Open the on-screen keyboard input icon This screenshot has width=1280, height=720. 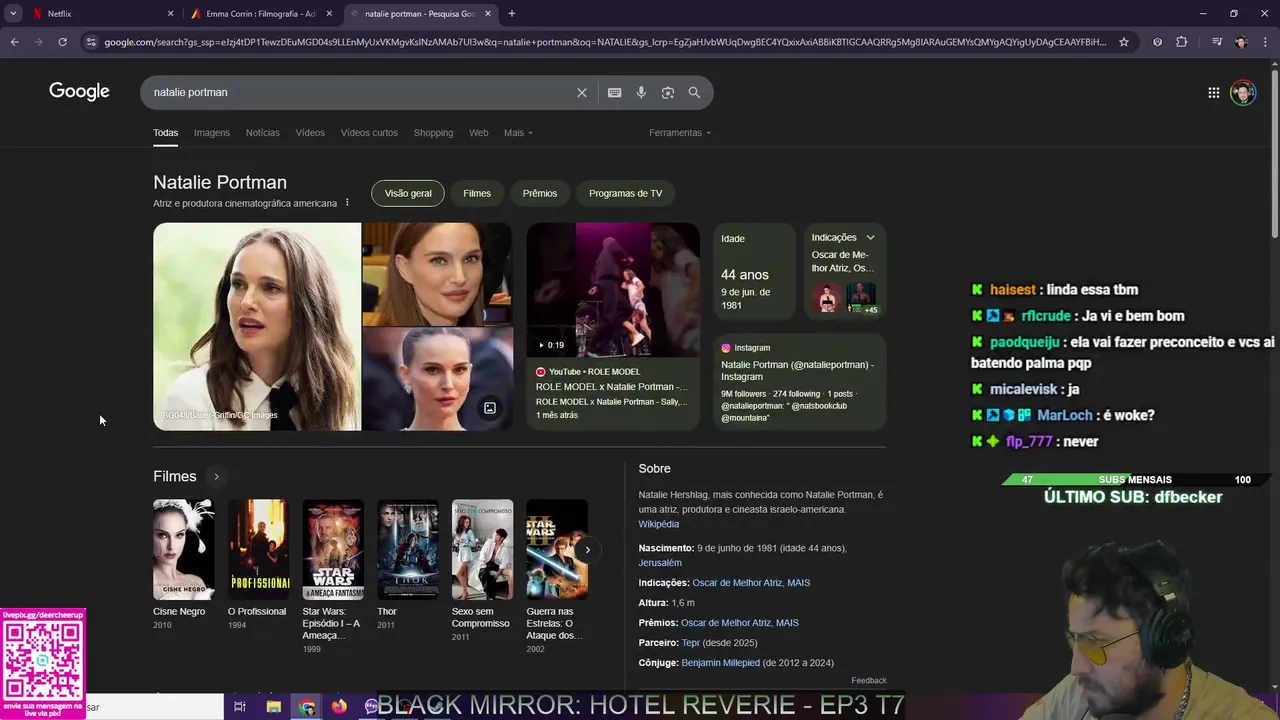pyautogui.click(x=614, y=92)
